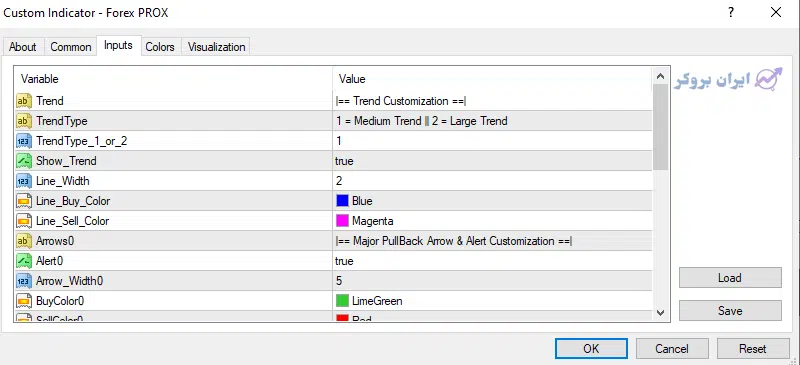Select the Major PullBack Arrow & Alert value
800x365 pixels.
click(x=454, y=241)
